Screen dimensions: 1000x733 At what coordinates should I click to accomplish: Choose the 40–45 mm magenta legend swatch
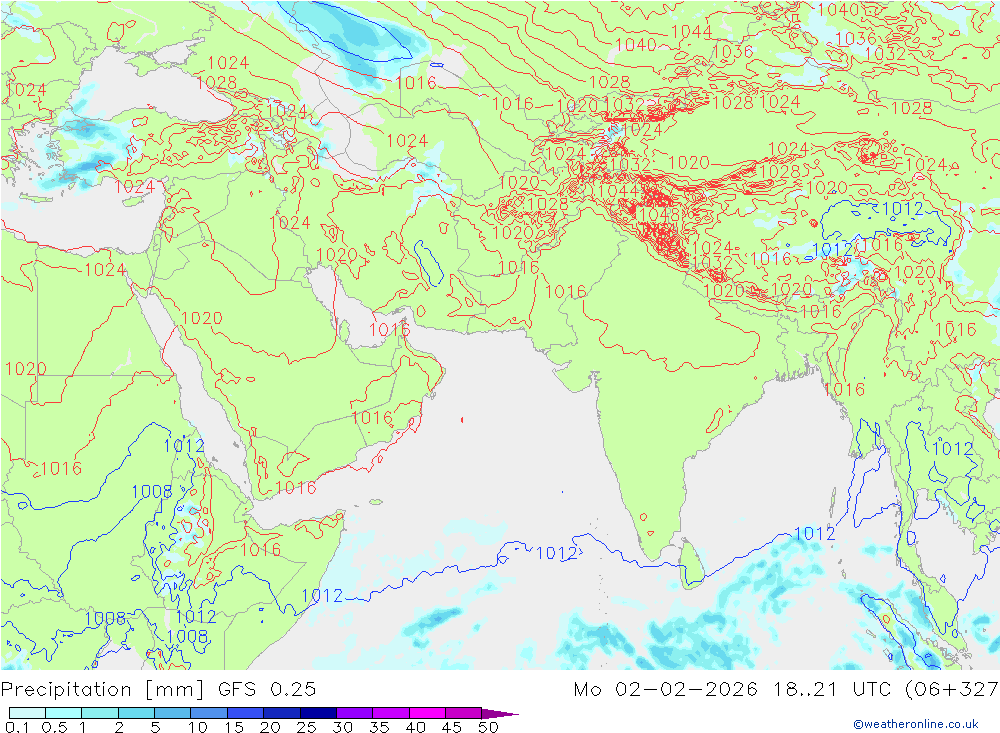427,713
